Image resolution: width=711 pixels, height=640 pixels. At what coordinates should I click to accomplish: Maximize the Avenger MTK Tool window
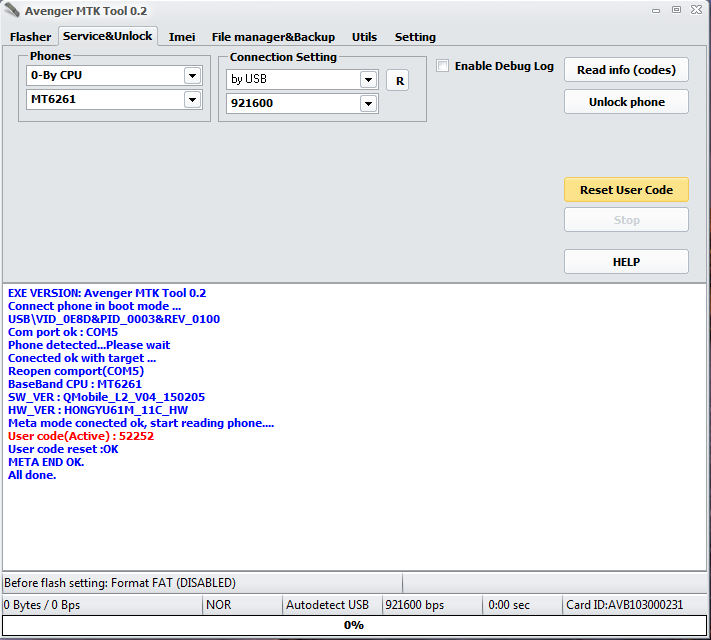click(676, 10)
